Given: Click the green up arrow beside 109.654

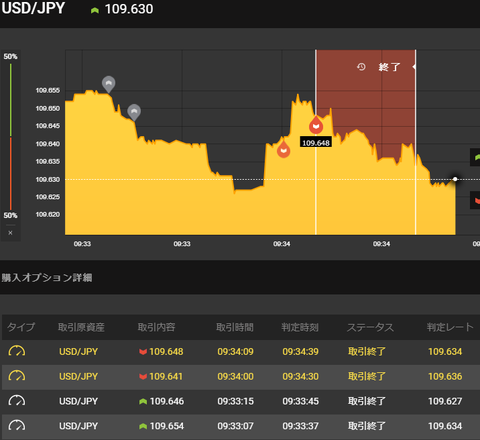Looking at the screenshot, I should (x=143, y=426).
